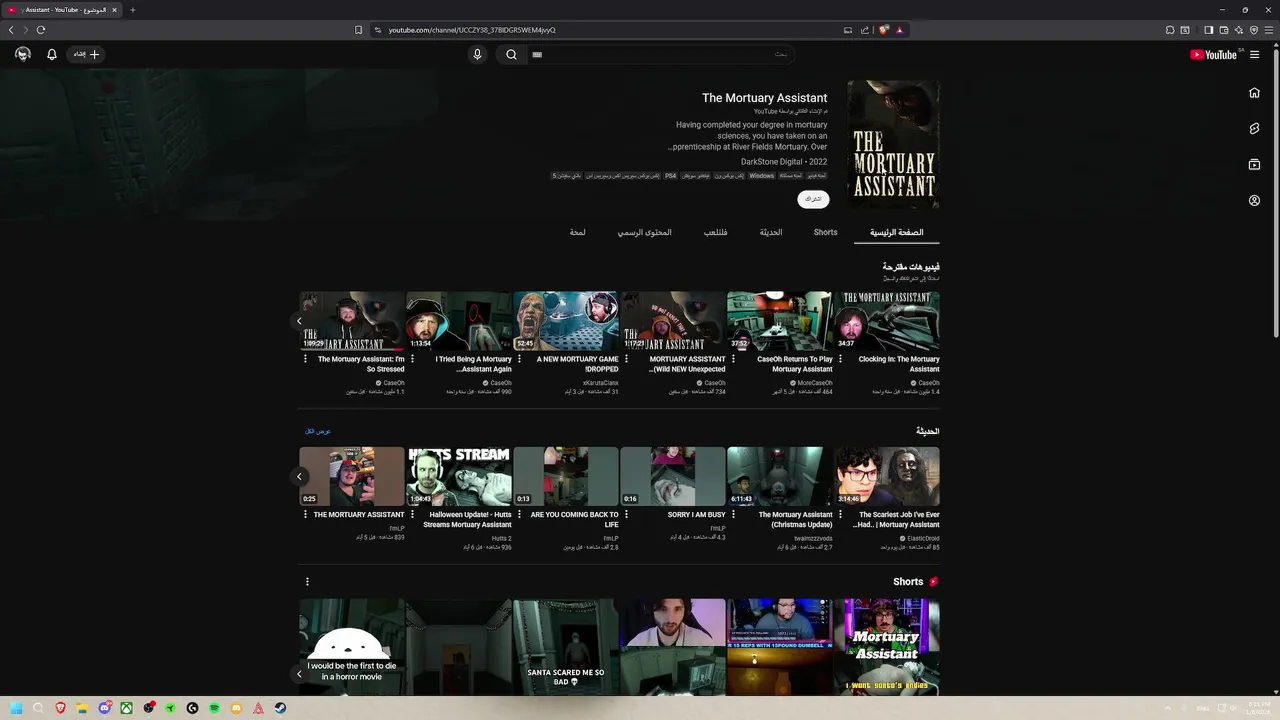Click the search magnifier button
The width and height of the screenshot is (1280, 720).
511,54
